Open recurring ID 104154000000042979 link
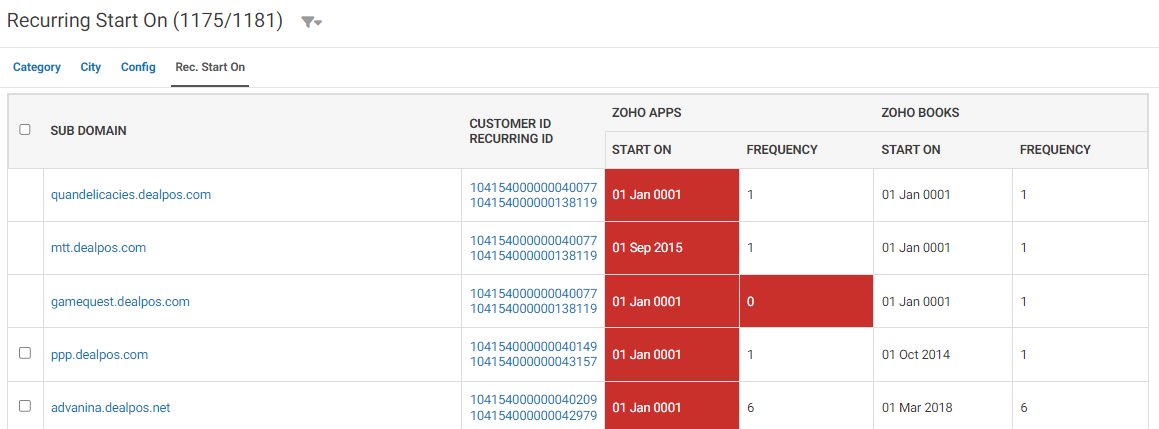This screenshot has height=429, width=1159. (x=534, y=415)
